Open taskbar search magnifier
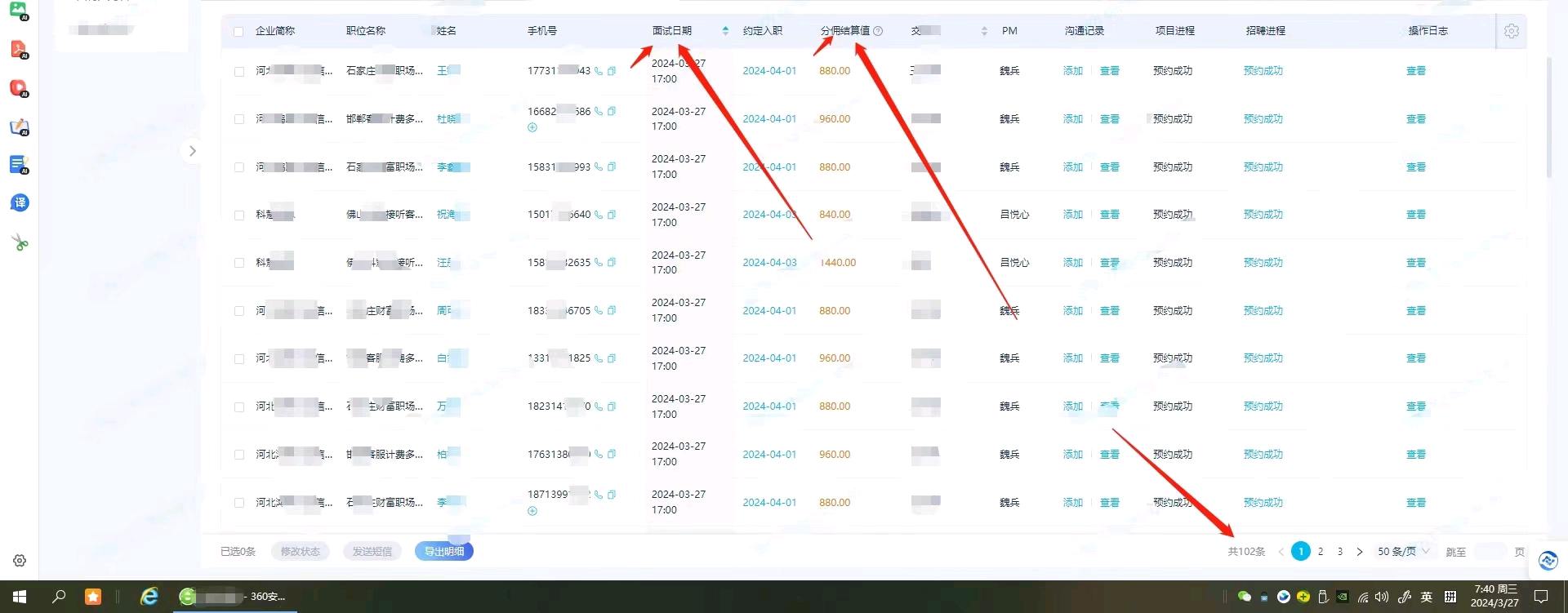Image resolution: width=1568 pixels, height=613 pixels. [59, 597]
